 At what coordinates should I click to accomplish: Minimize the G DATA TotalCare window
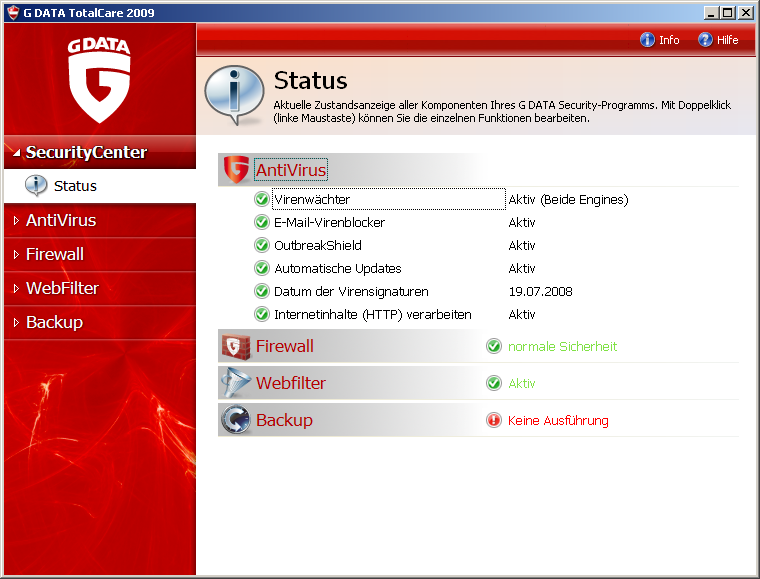pyautogui.click(x=711, y=13)
